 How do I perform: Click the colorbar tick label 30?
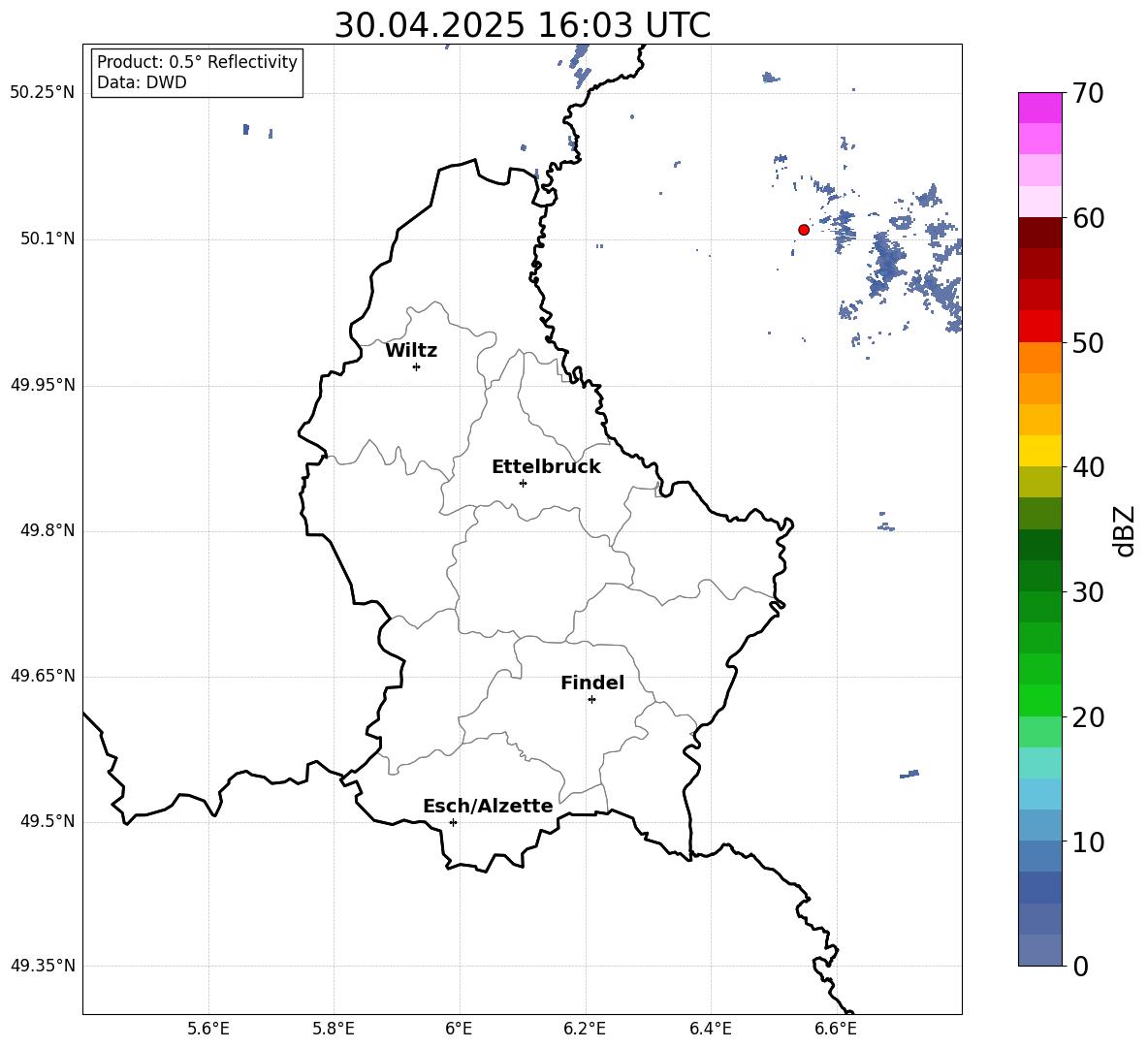[x=1088, y=592]
